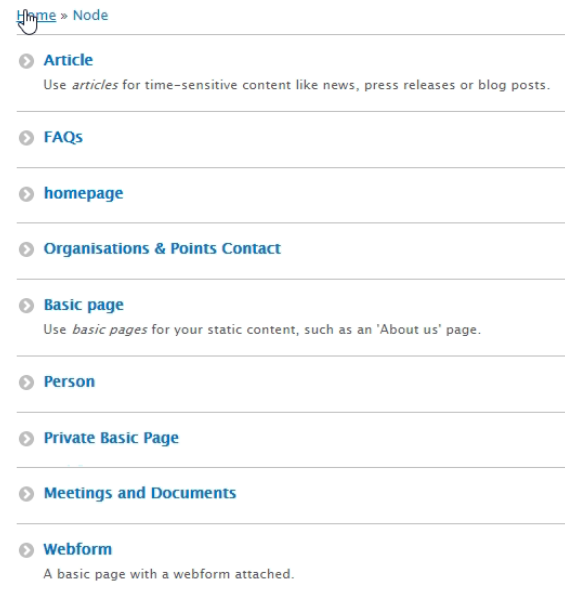Open Organisations & Points Contact link

click(162, 249)
